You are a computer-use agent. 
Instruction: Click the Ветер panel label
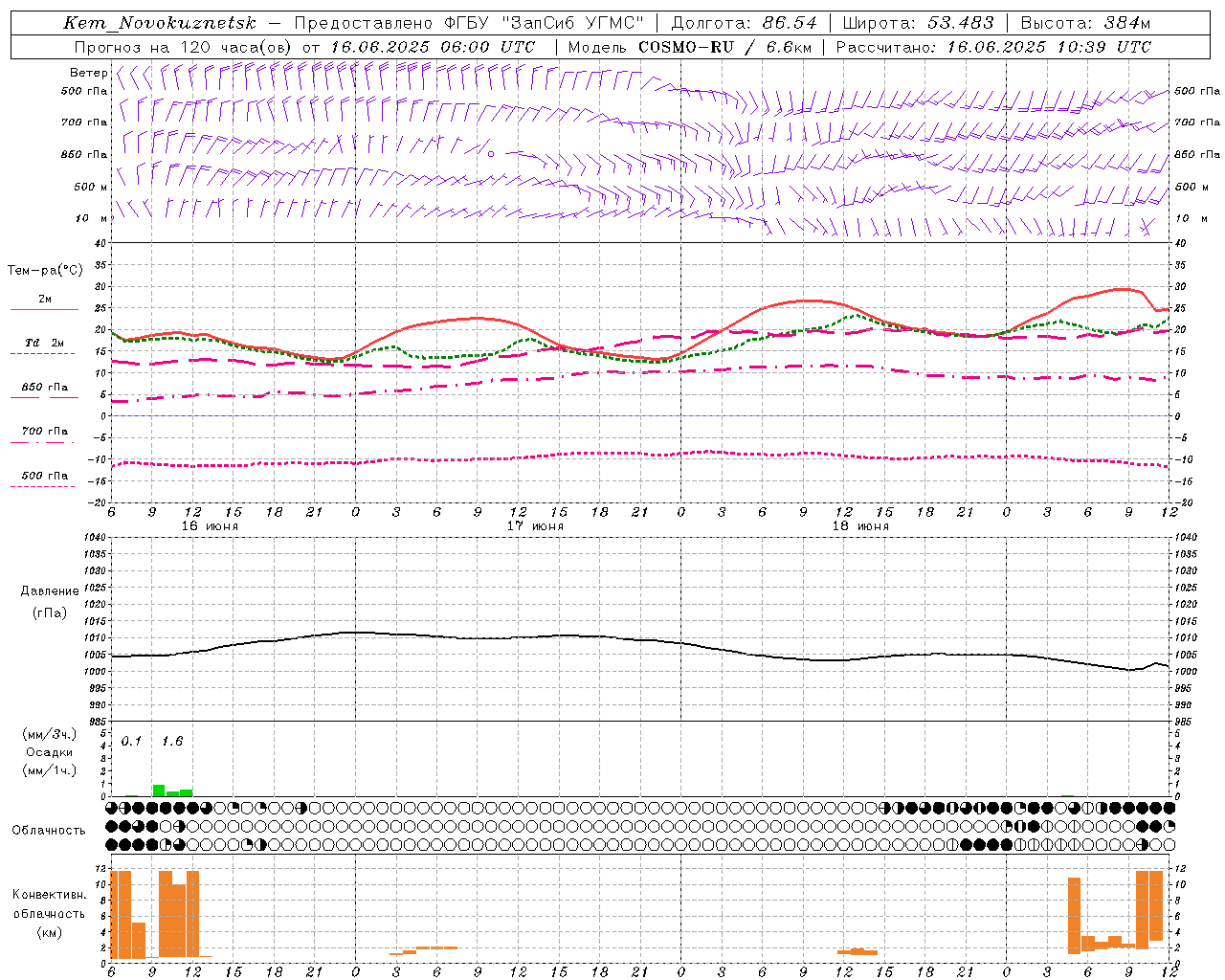[89, 73]
